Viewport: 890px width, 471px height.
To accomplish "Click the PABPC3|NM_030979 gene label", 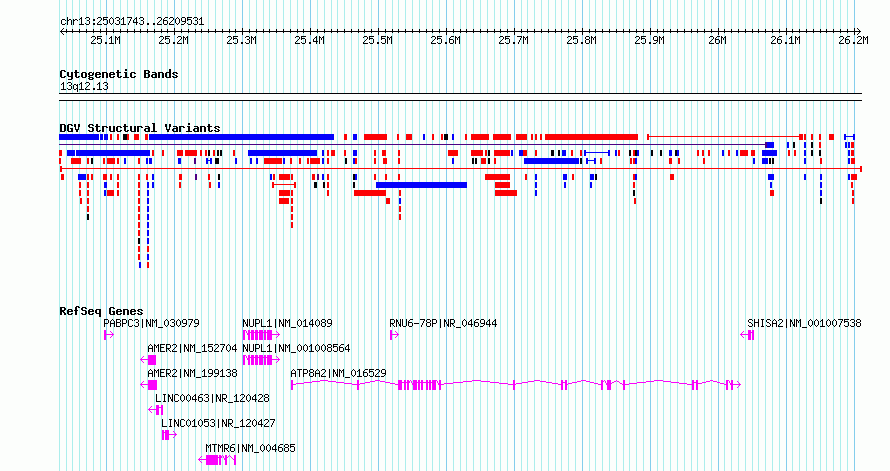I will point(151,323).
